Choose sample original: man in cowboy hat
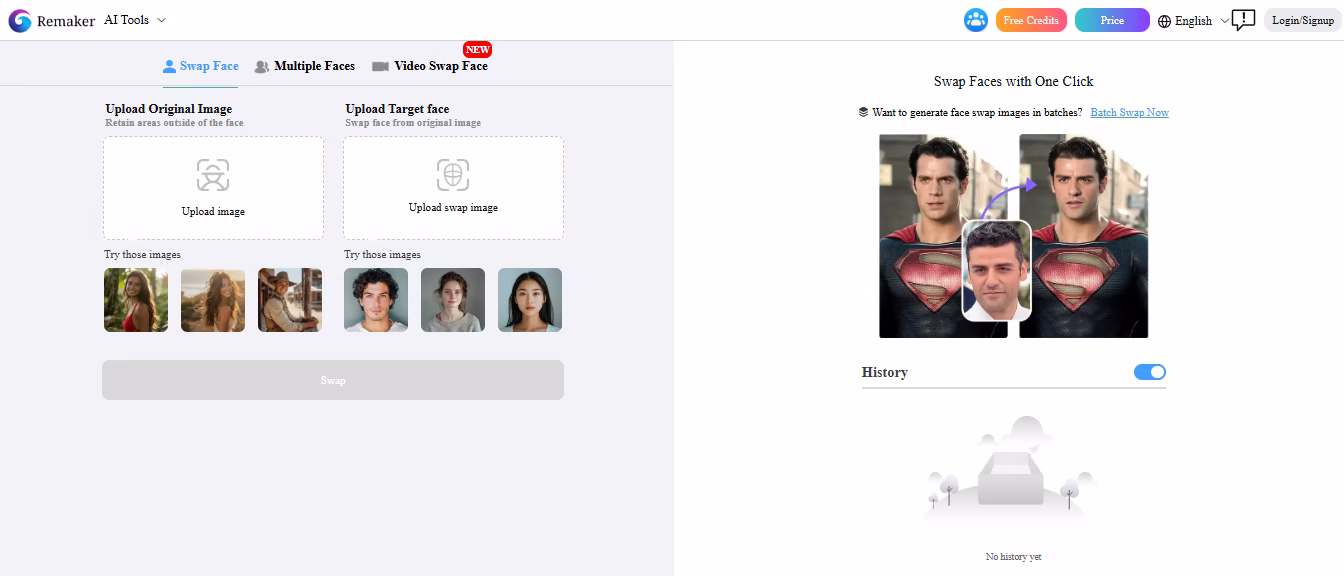1344x576 pixels. [x=290, y=300]
